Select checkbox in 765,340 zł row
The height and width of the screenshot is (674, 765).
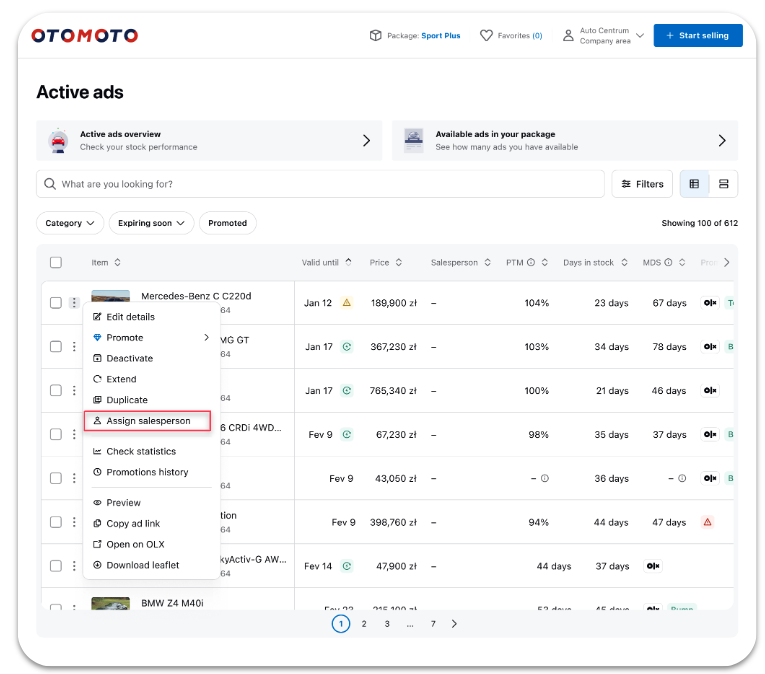point(56,390)
